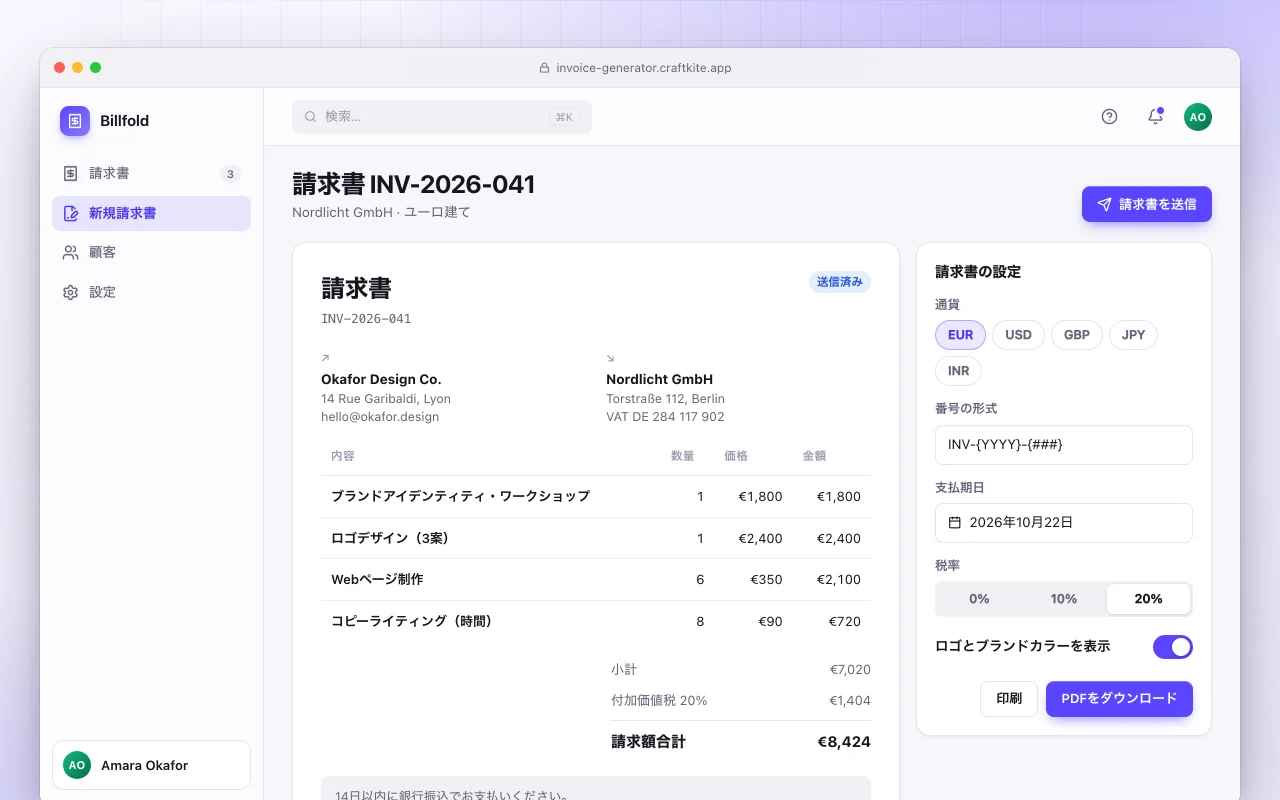1280x800 pixels.
Task: Toggle ロゴとブランドカラーを表示 switch
Action: tap(1173, 647)
